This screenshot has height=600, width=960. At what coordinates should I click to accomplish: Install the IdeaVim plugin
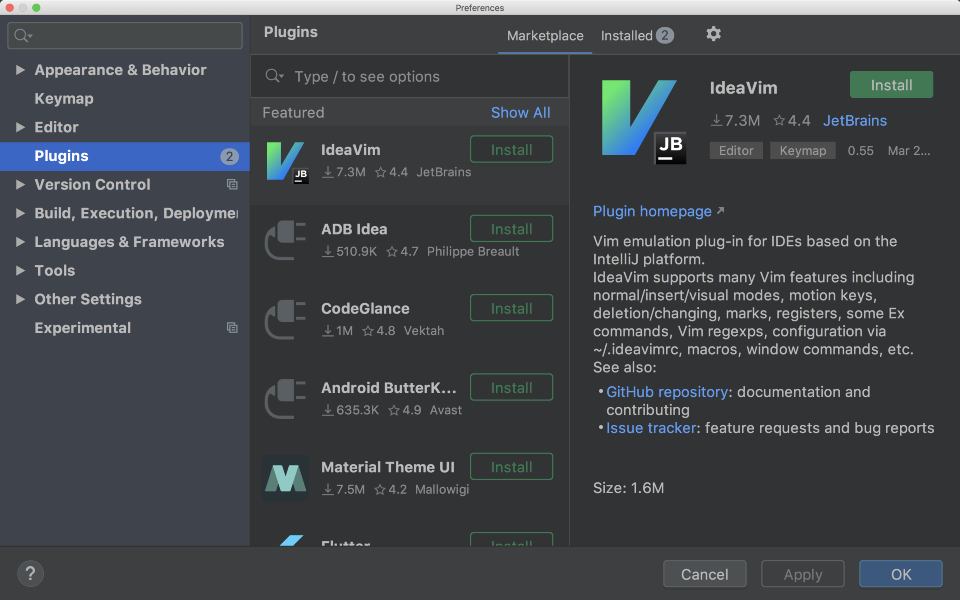[890, 84]
